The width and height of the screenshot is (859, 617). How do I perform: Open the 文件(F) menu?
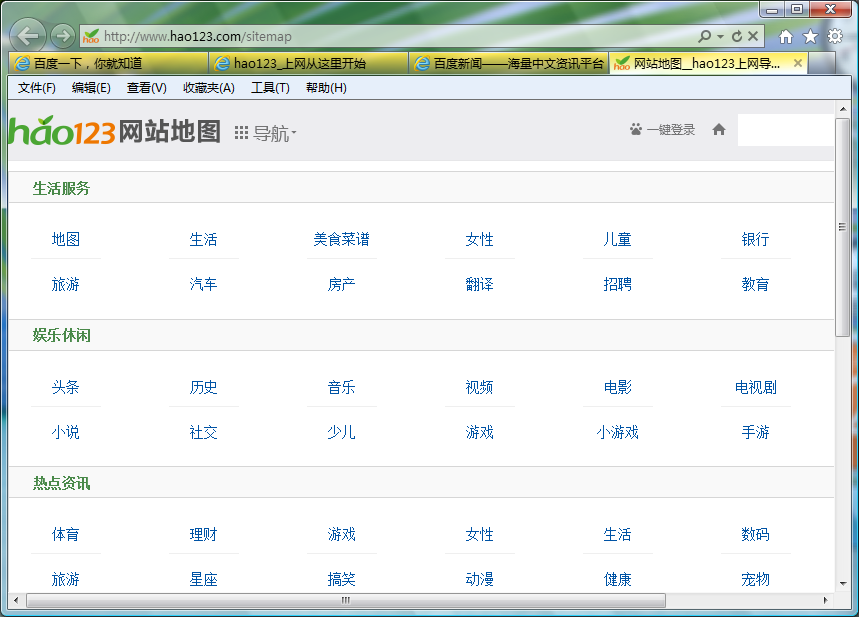coord(37,88)
